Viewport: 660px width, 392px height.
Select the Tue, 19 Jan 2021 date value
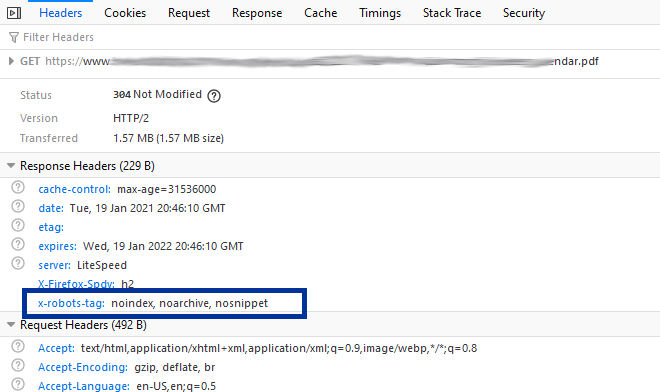(147, 208)
